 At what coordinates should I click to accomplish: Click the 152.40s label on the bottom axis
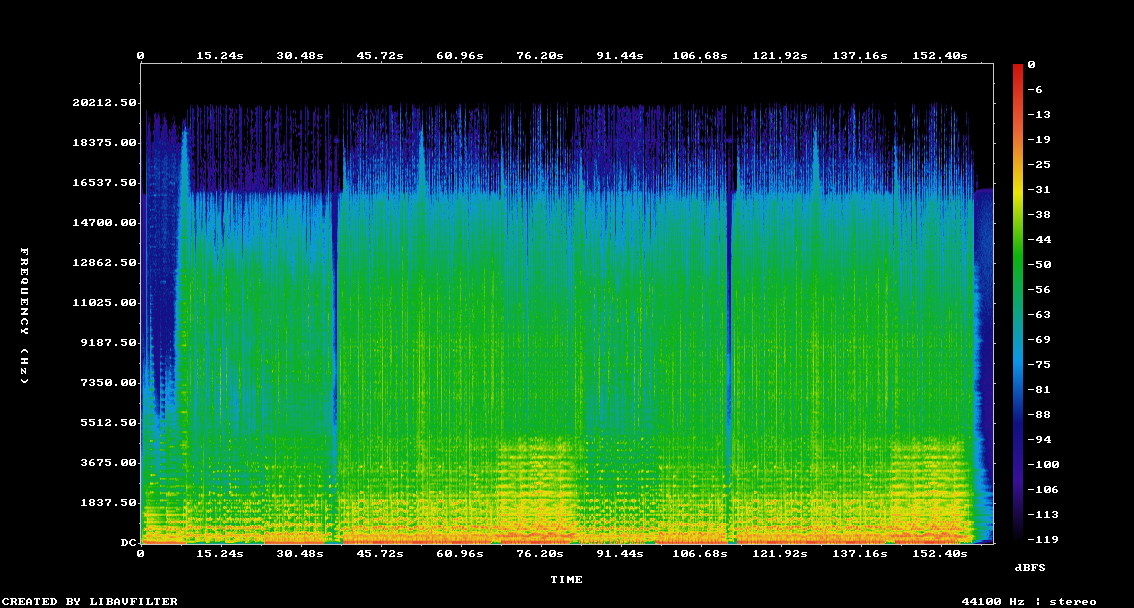pos(939,553)
